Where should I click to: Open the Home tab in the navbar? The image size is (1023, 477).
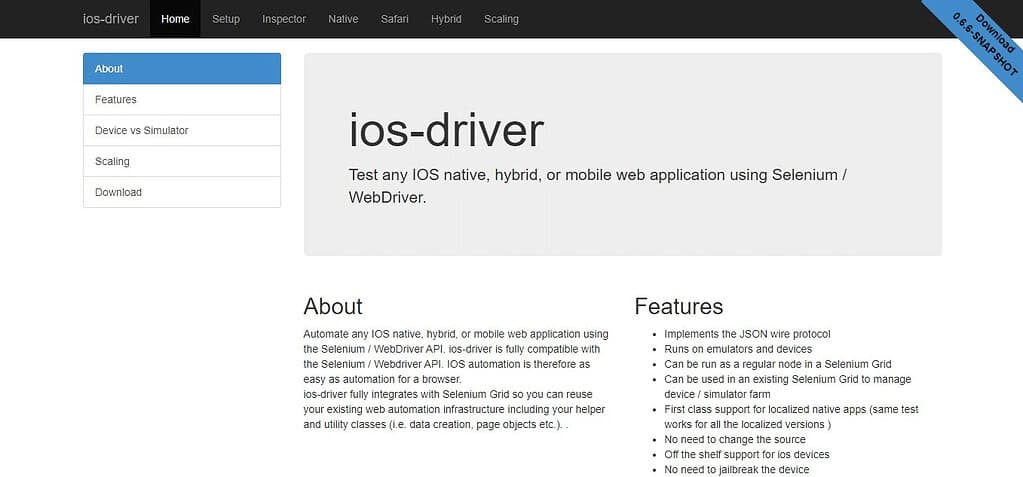coord(176,19)
